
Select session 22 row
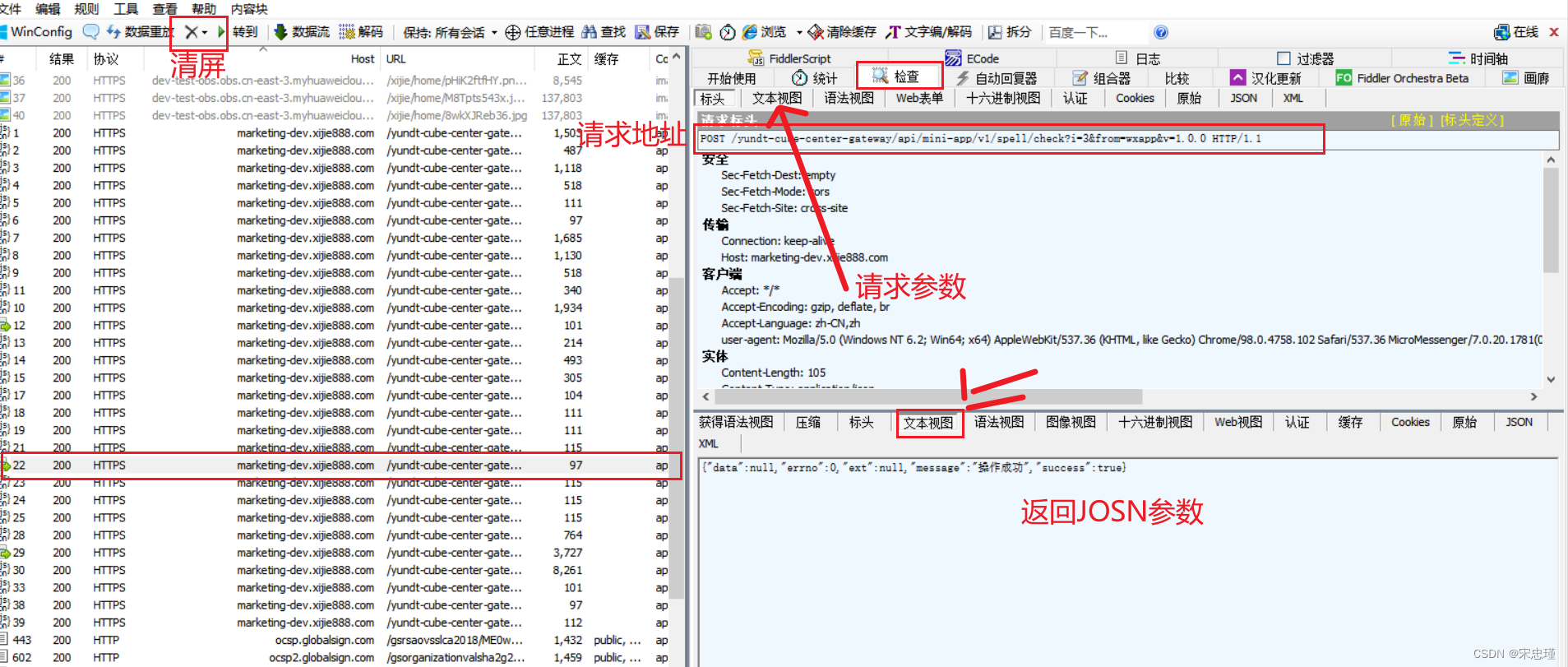click(x=341, y=466)
